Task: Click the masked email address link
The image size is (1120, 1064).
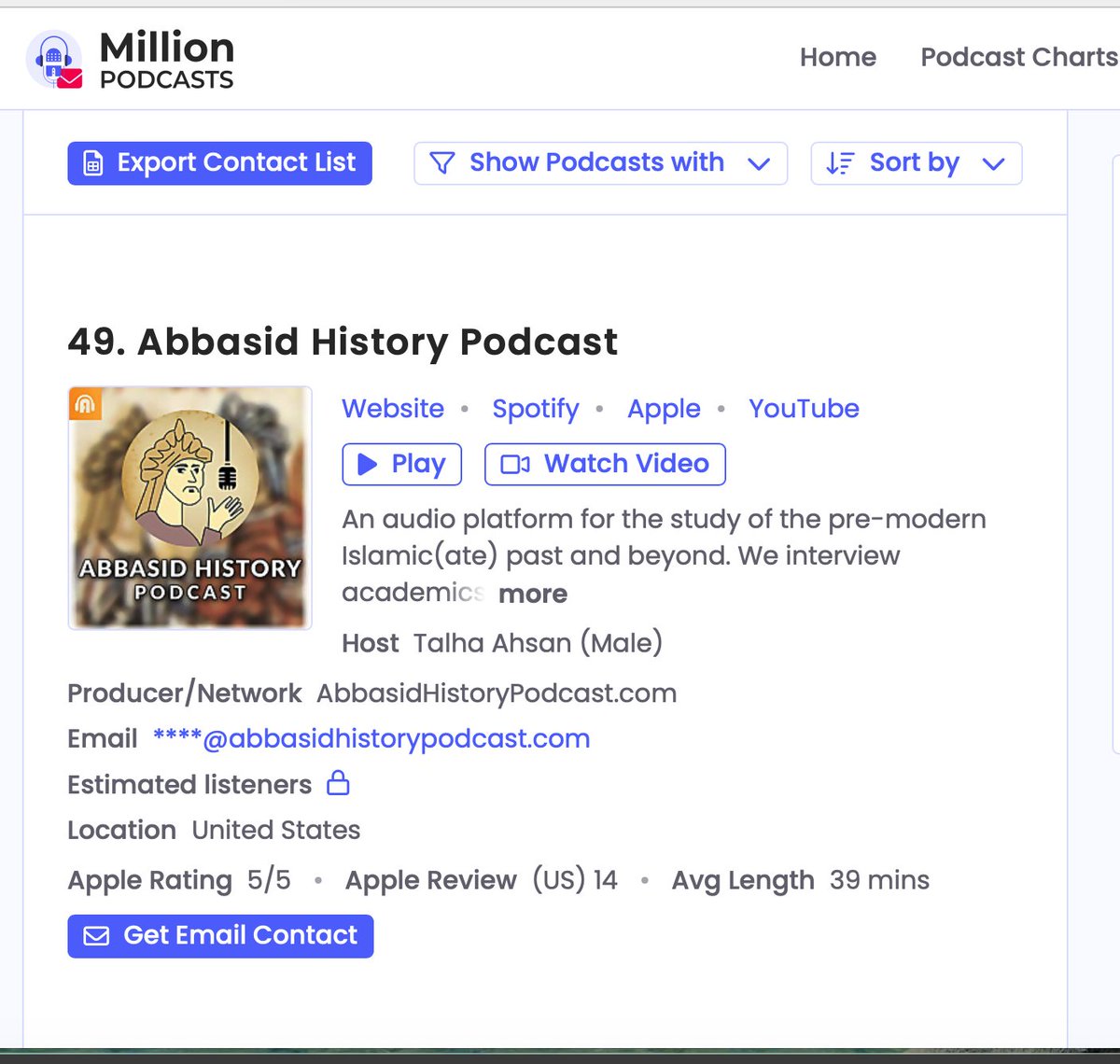Action: pyautogui.click(x=372, y=738)
